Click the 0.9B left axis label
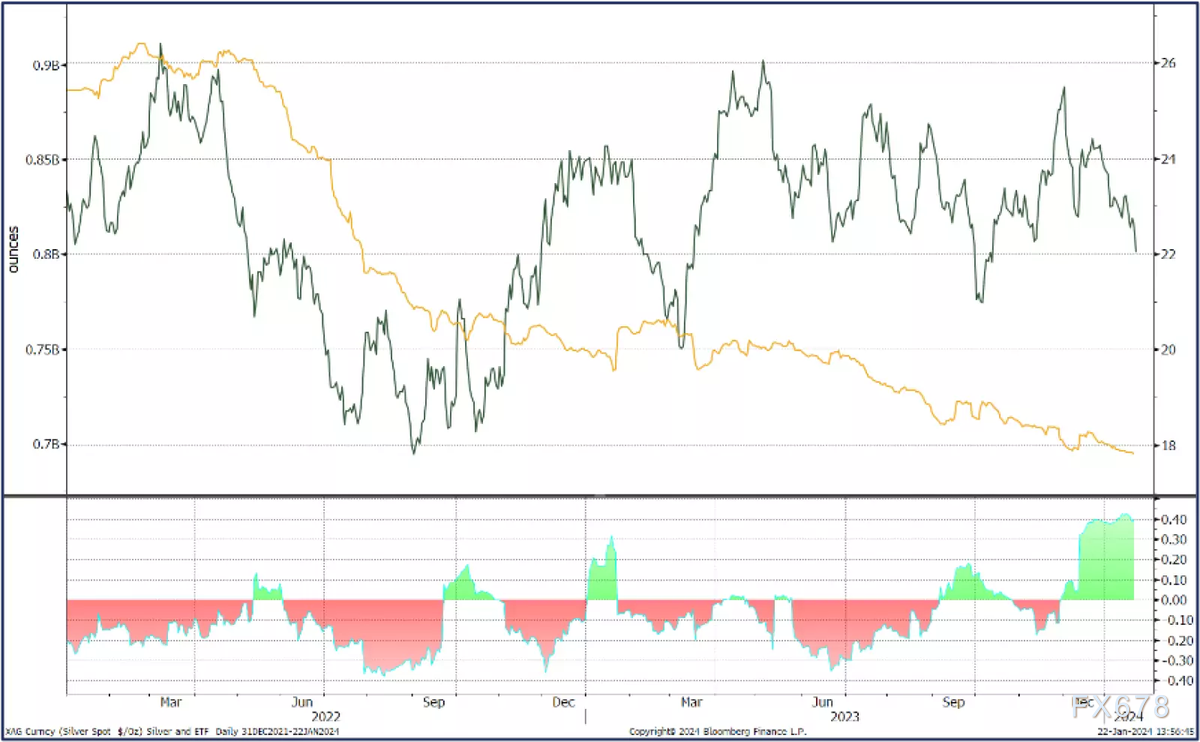 coord(47,65)
